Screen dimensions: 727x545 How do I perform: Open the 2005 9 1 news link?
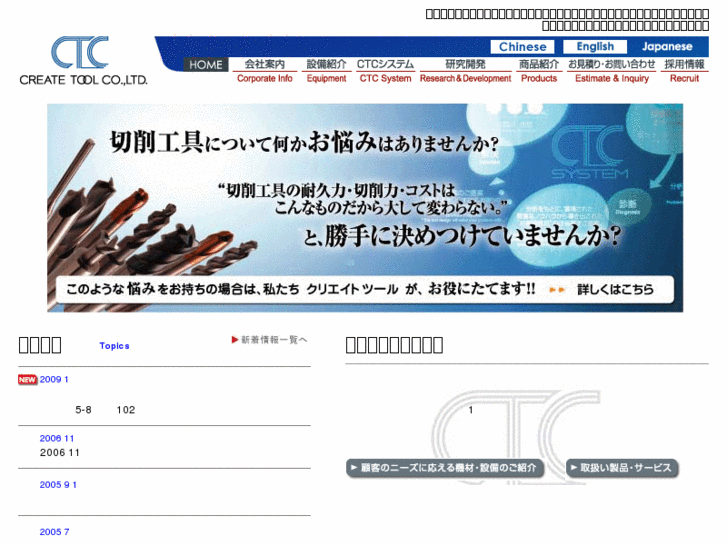[58, 485]
